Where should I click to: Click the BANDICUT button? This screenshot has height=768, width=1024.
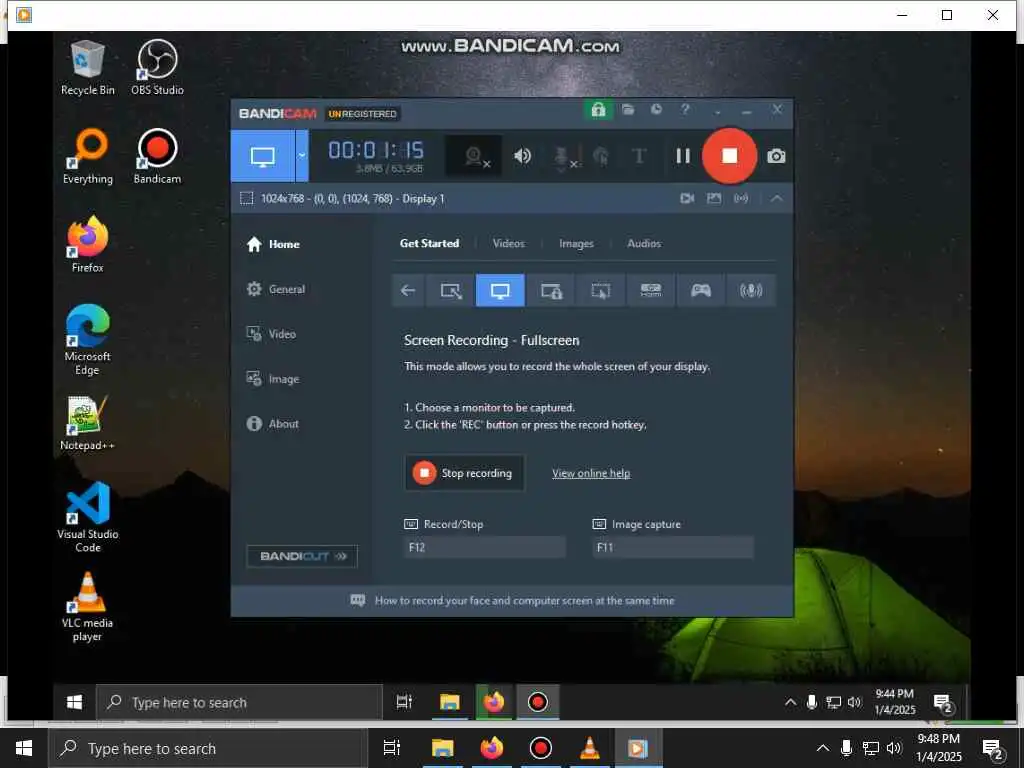[302, 556]
